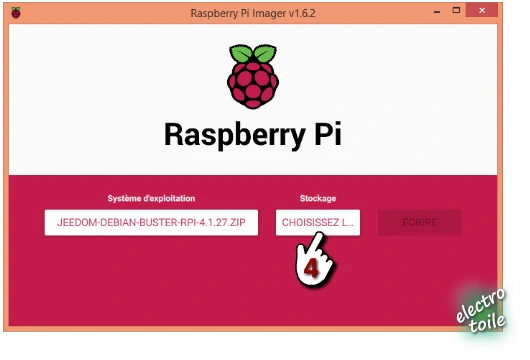This screenshot has height=360, width=530.
Task: Click the large Raspberry Pi logo
Action: [253, 76]
